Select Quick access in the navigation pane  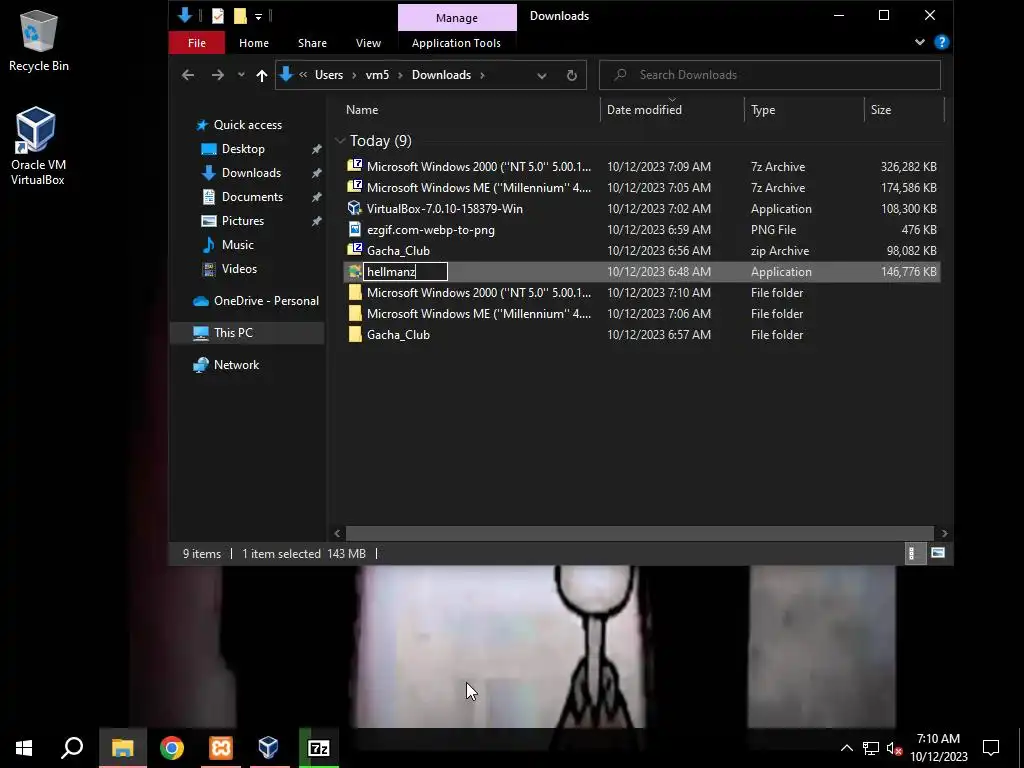click(x=248, y=125)
